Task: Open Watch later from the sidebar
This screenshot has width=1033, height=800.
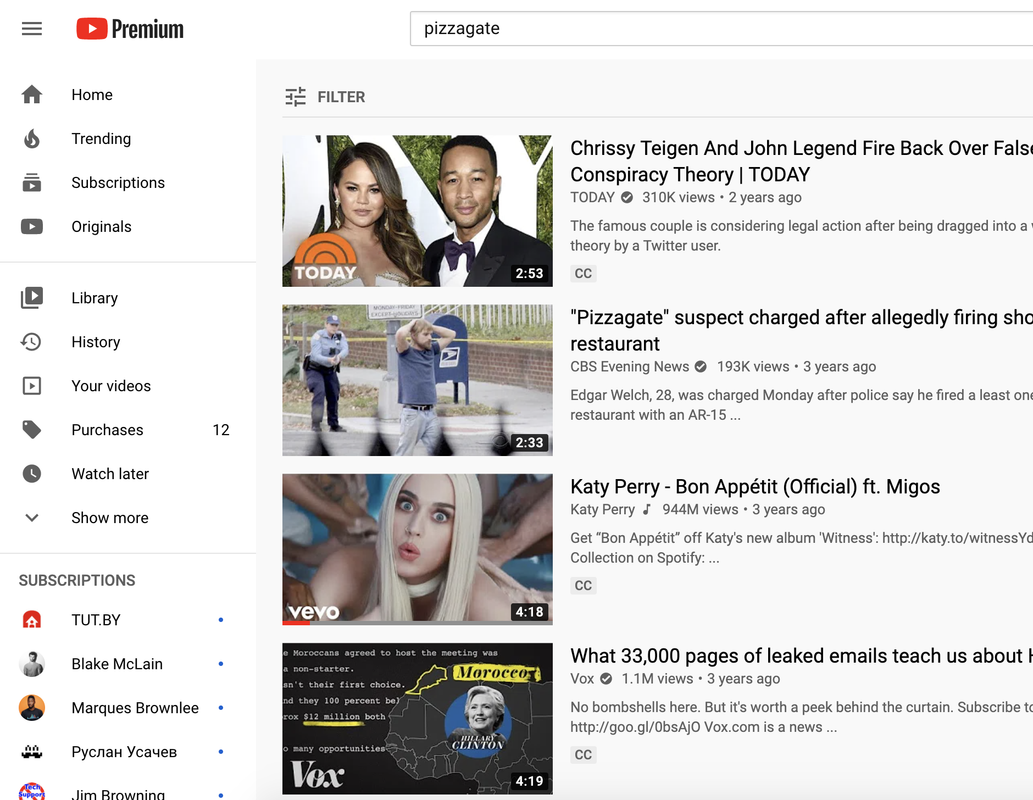Action: (128, 474)
